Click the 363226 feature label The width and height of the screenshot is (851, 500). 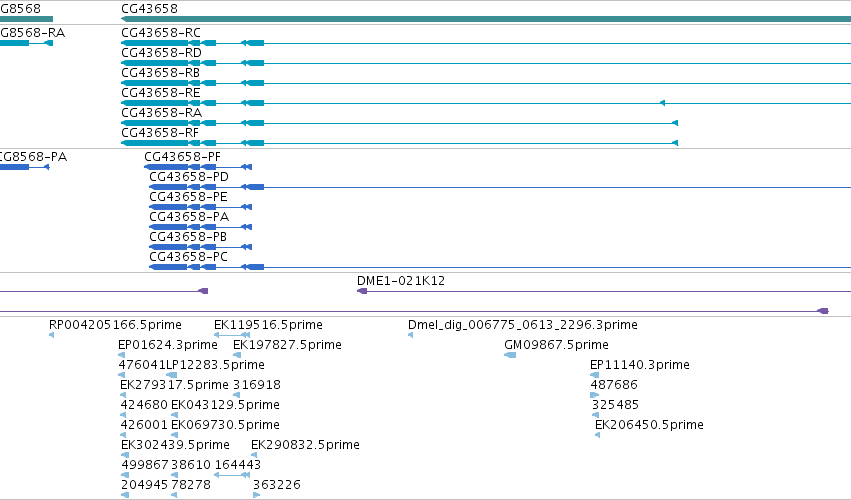pyautogui.click(x=276, y=485)
